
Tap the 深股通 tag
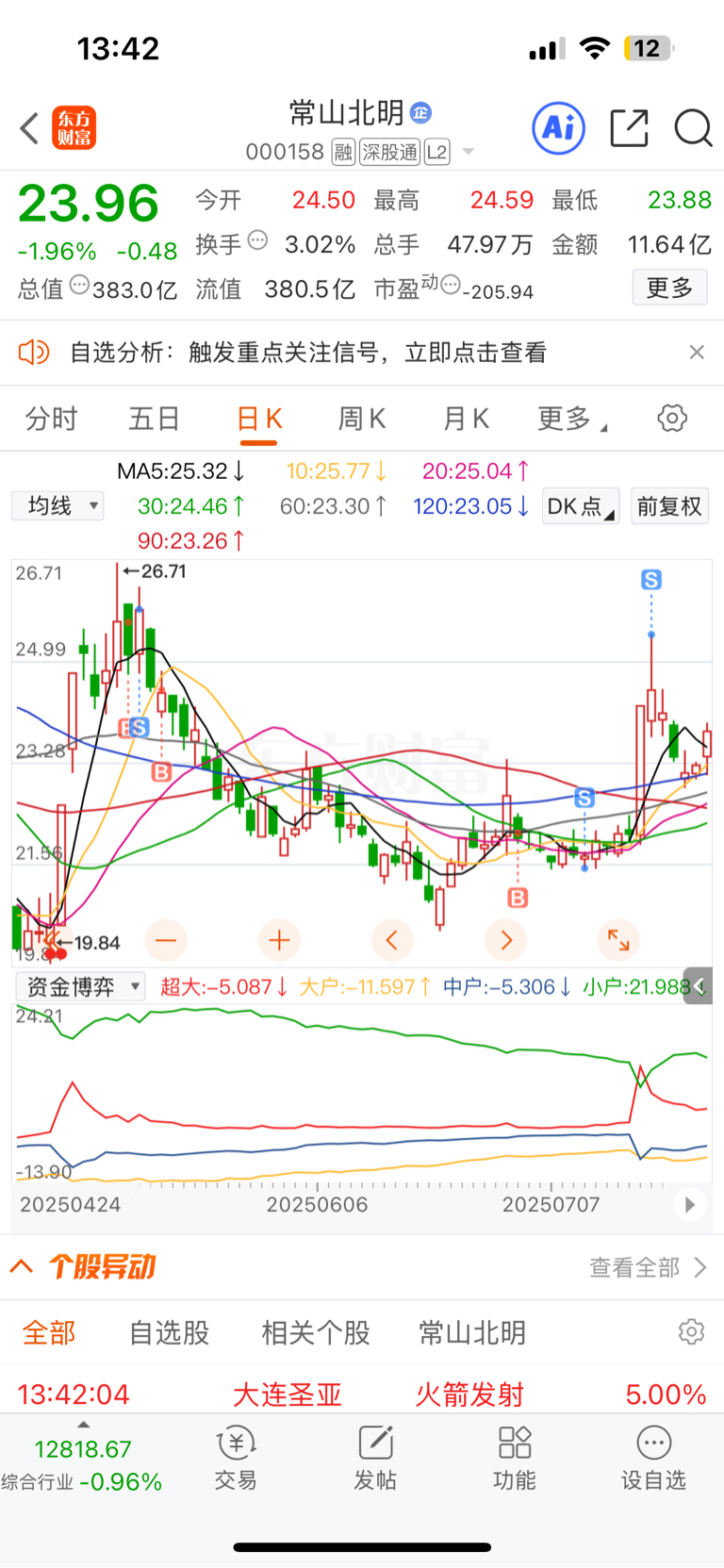point(389,152)
